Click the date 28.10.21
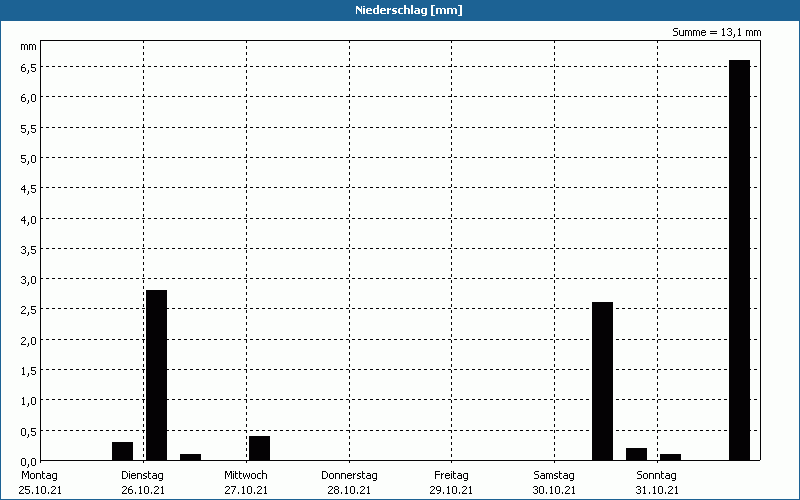This screenshot has height=500, width=800. (x=349, y=491)
